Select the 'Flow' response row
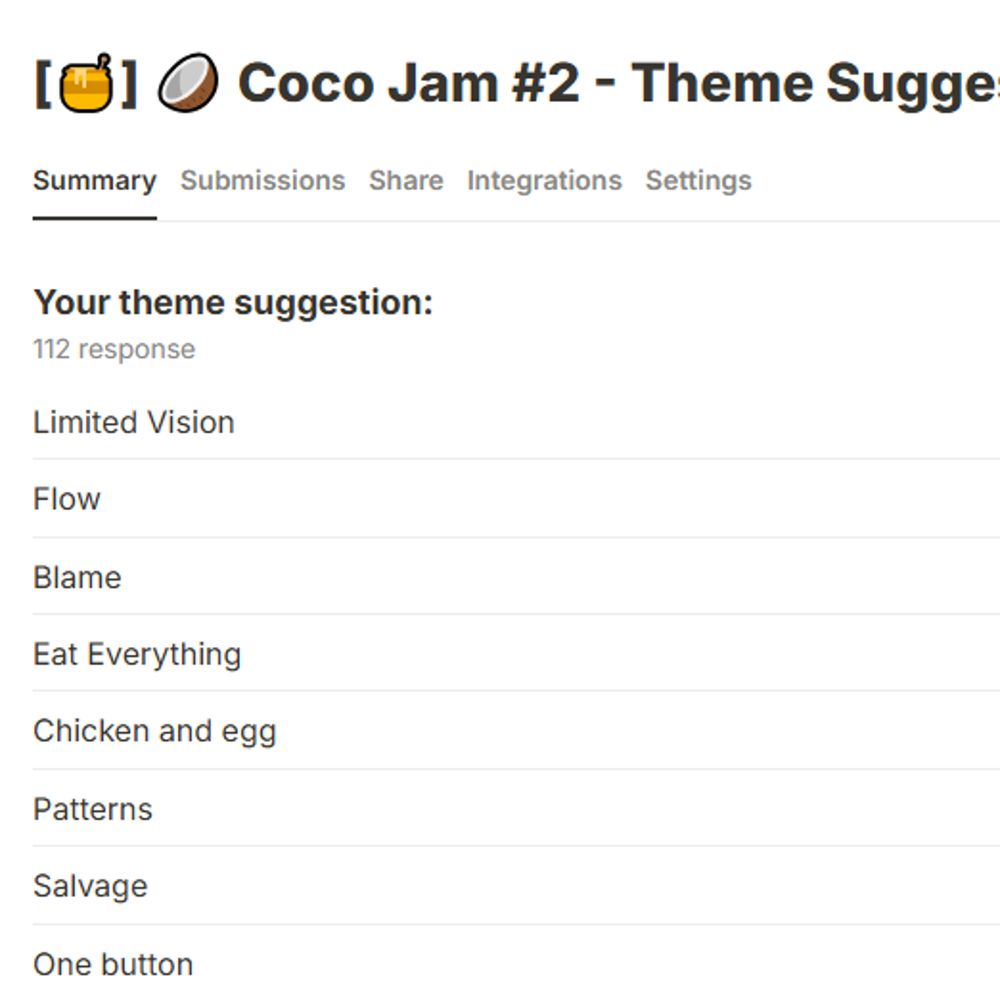1000x1000 pixels. (x=517, y=499)
